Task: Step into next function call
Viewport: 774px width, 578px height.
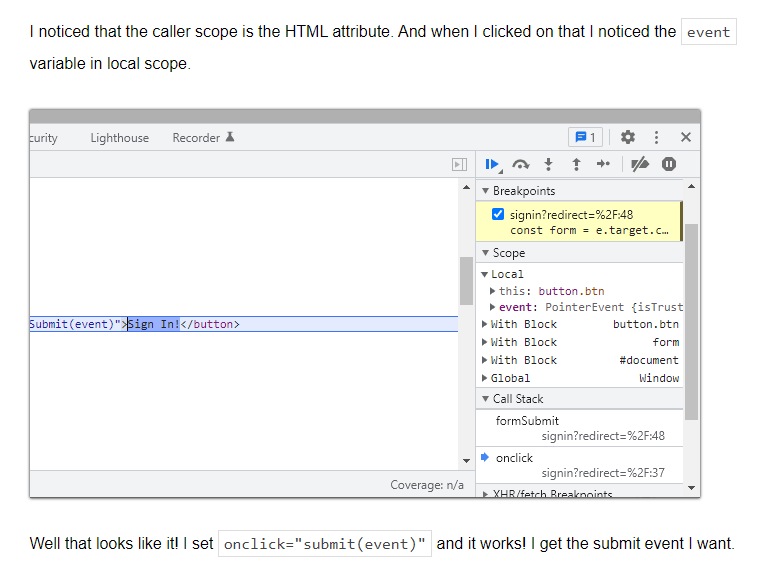Action: [548, 164]
